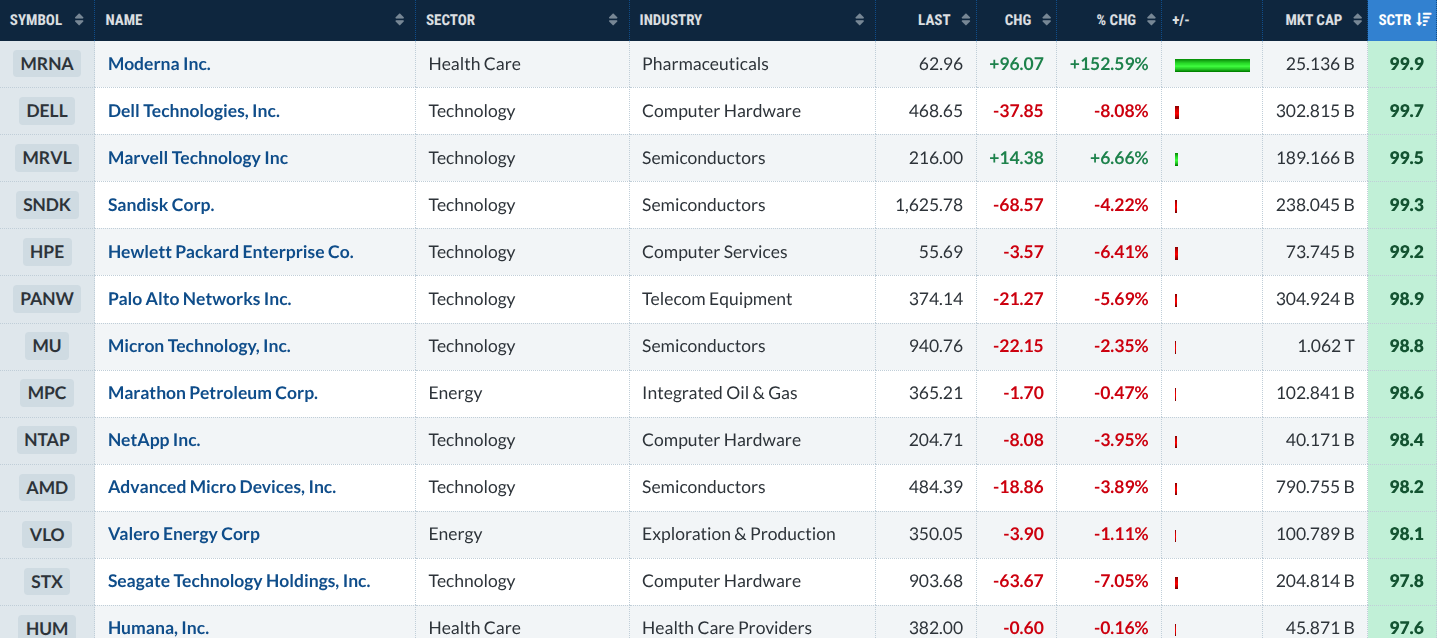Select the +/- column header

click(x=1211, y=20)
